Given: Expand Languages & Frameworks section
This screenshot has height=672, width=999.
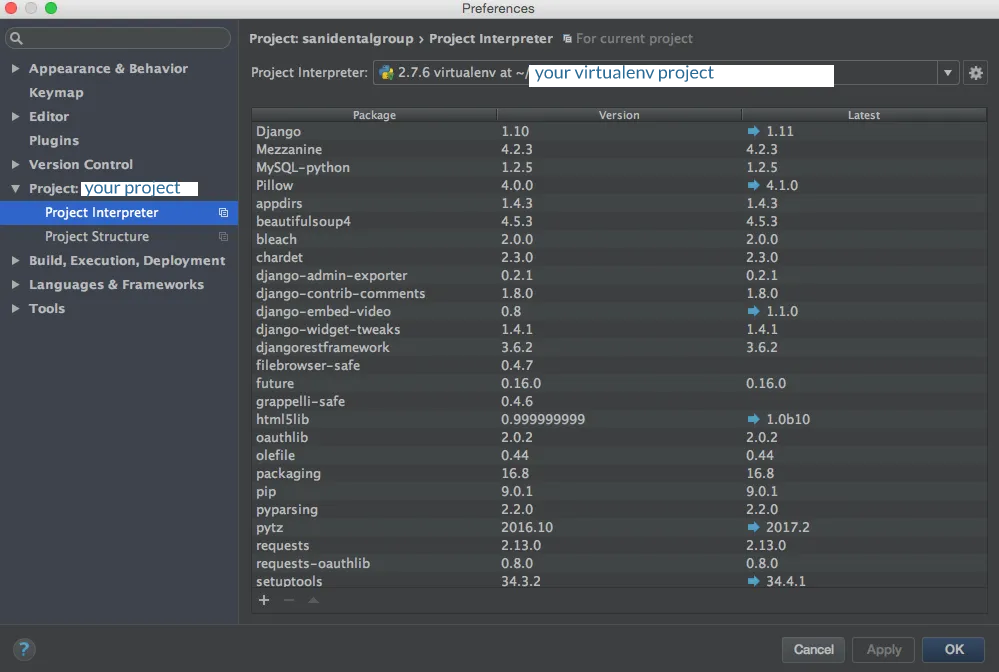Looking at the screenshot, I should pyautogui.click(x=15, y=285).
